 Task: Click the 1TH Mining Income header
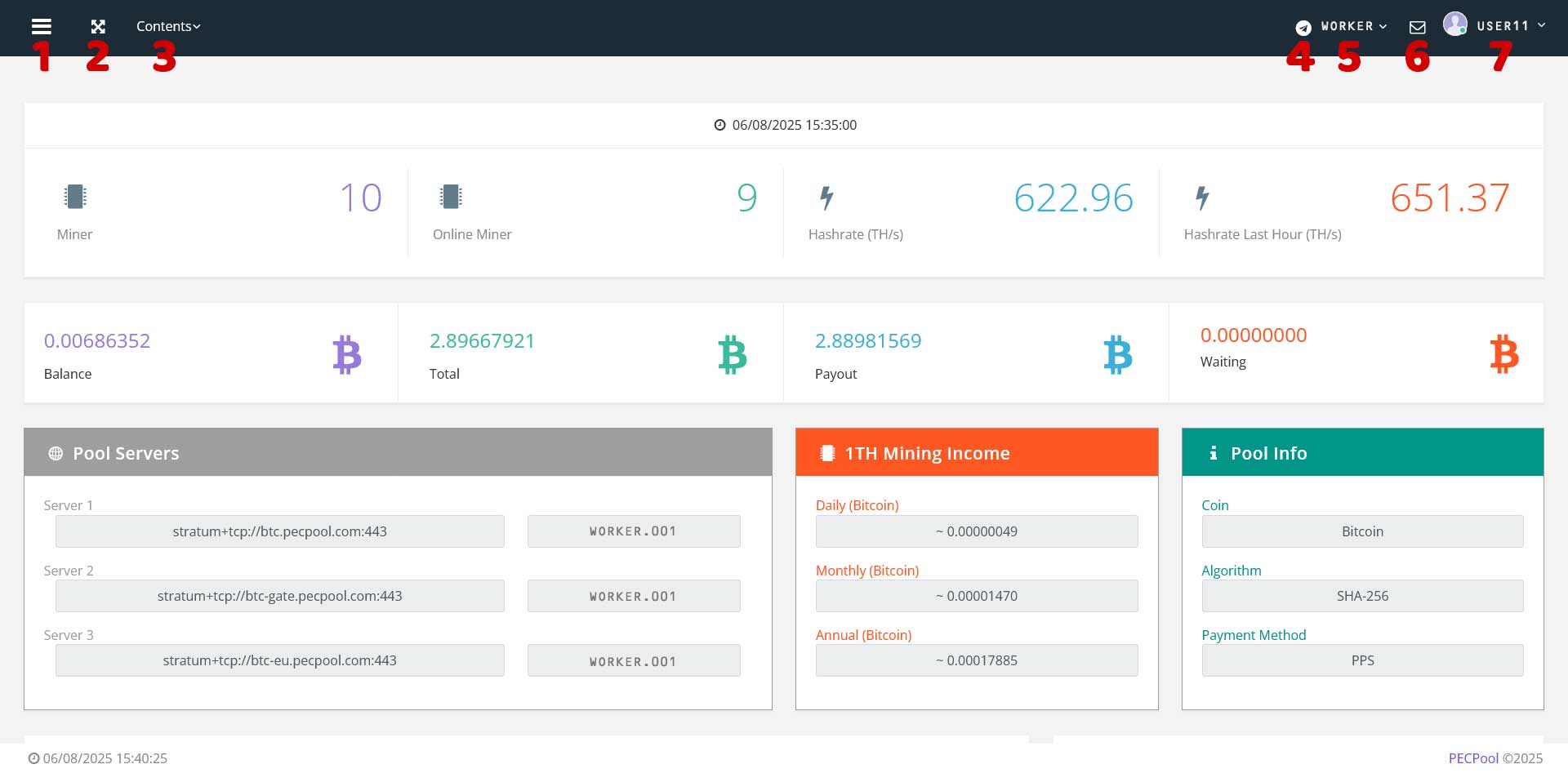977,453
